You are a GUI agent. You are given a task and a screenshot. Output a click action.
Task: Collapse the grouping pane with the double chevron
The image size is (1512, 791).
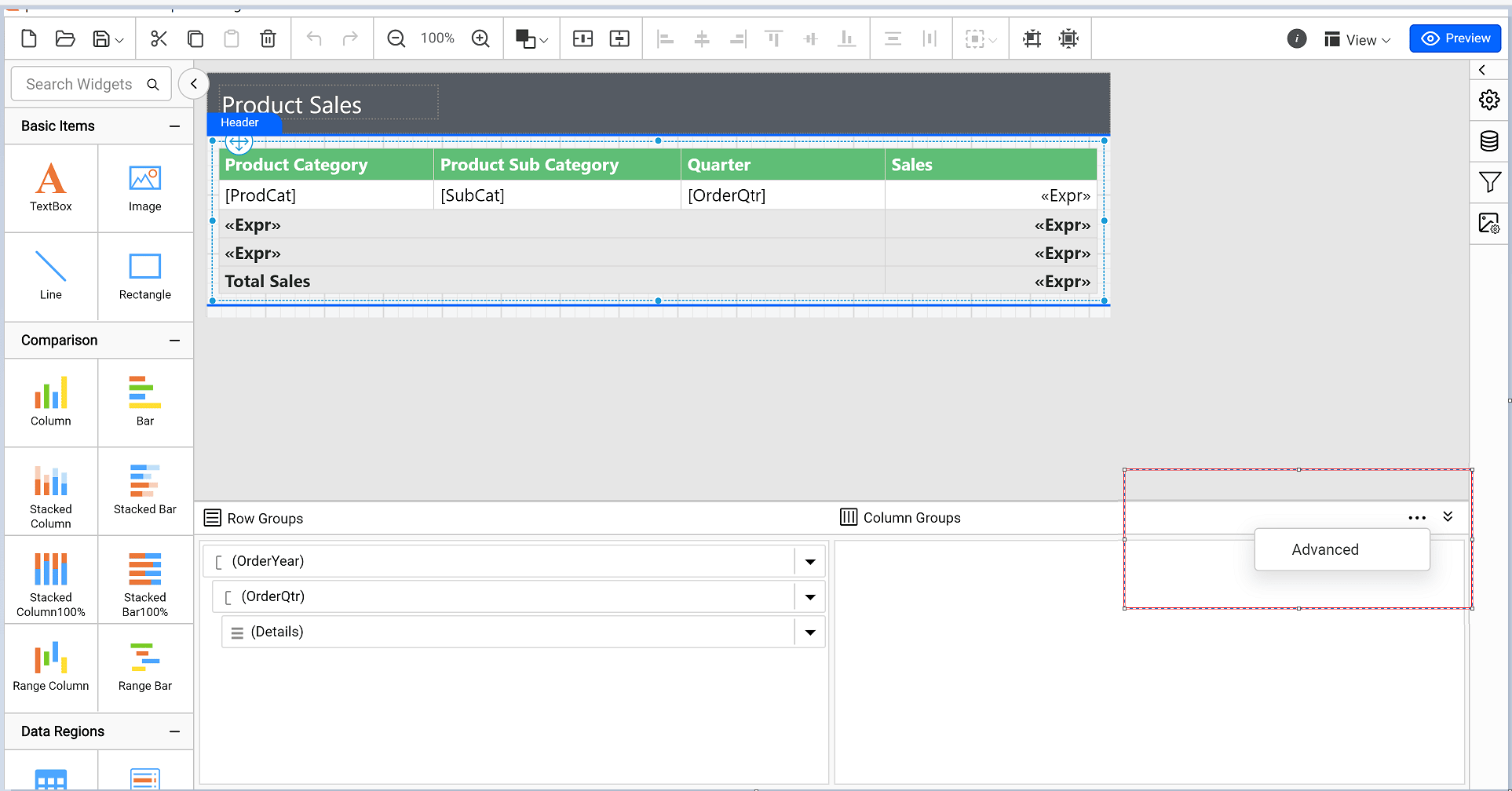[x=1448, y=516]
